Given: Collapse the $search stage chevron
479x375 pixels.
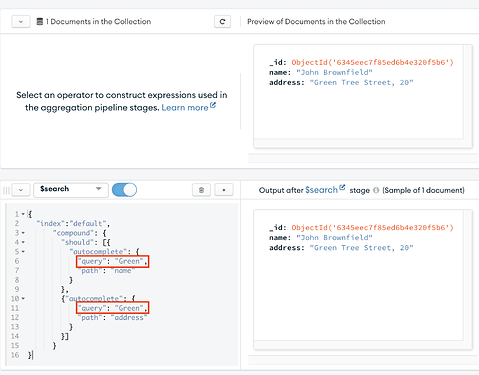Looking at the screenshot, I should coord(21,190).
